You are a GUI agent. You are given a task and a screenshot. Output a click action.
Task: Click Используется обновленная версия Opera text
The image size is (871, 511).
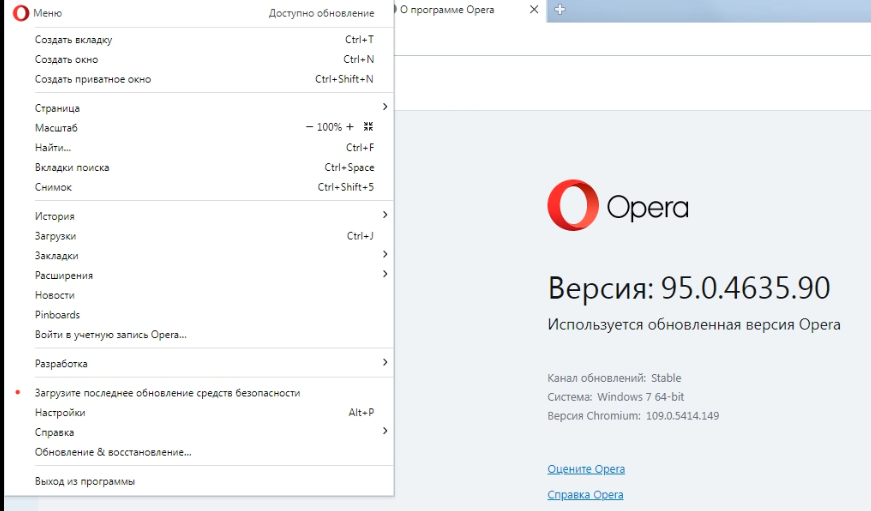[x=694, y=324]
